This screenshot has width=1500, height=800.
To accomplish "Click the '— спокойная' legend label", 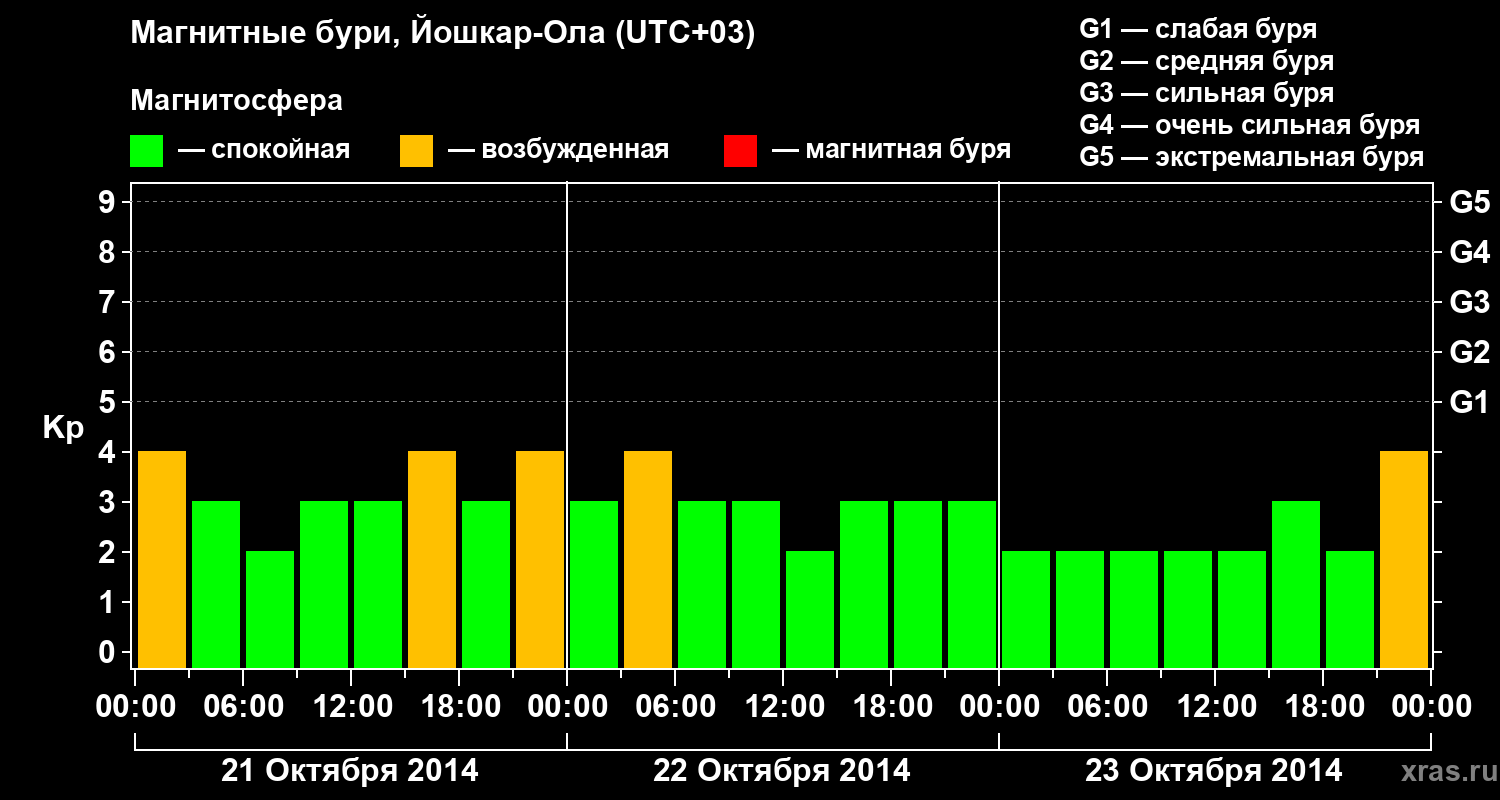I will (x=264, y=150).
